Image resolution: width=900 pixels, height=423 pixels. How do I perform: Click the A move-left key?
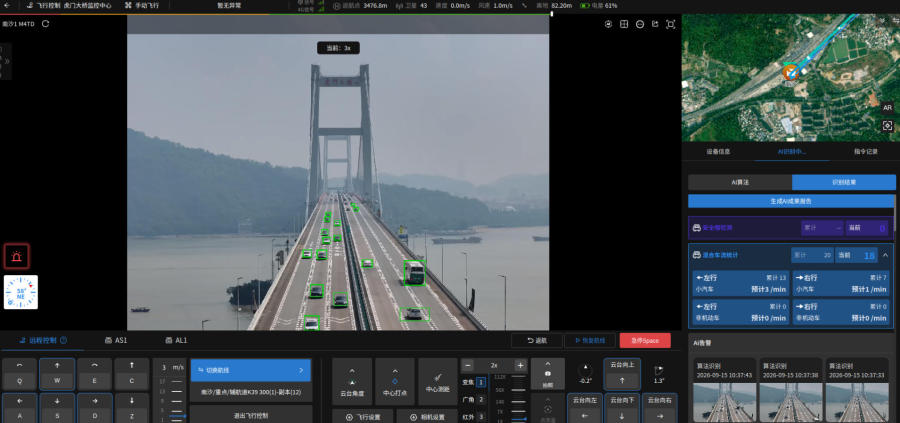[20, 408]
